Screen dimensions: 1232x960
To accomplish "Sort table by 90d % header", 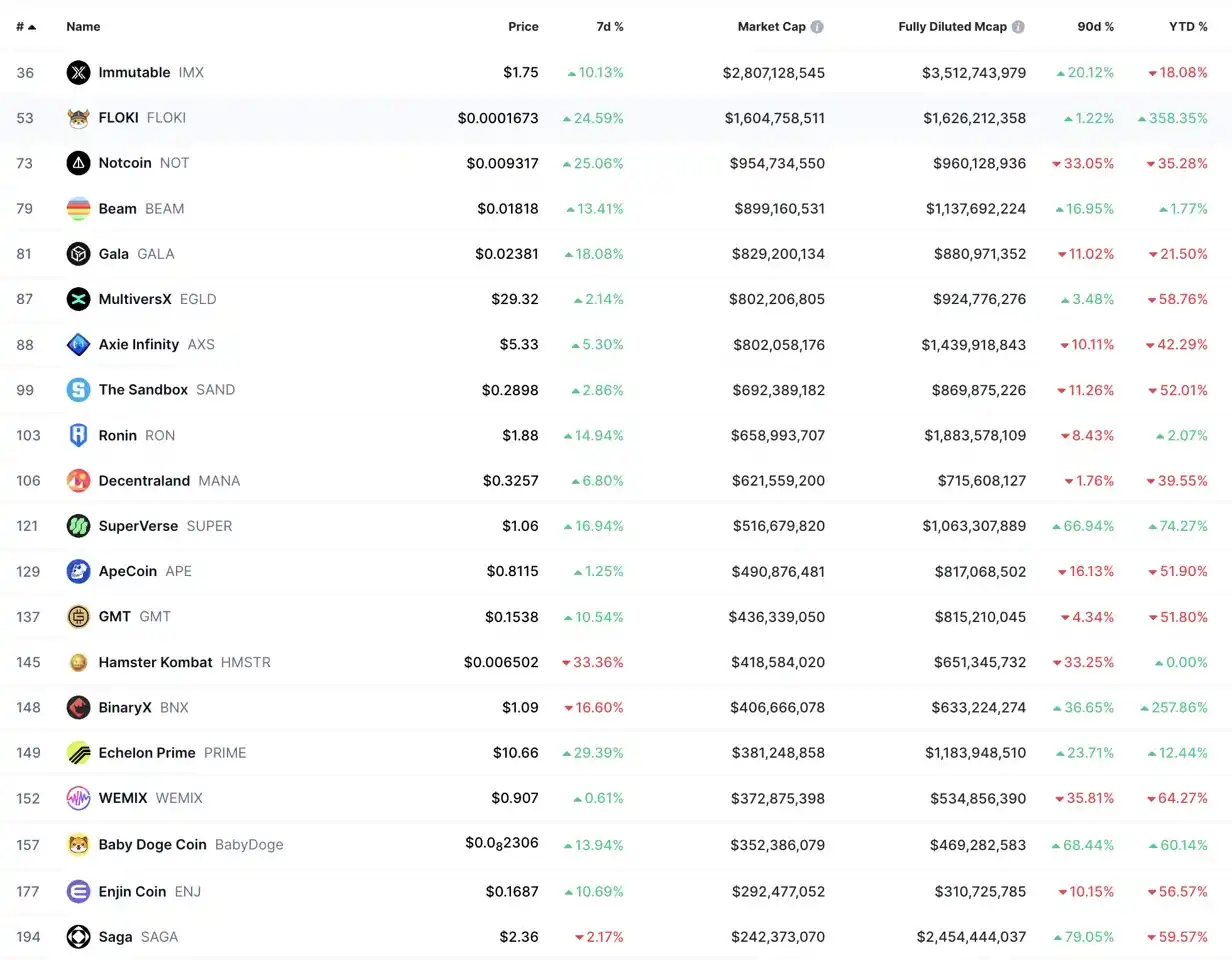I will tap(1095, 27).
